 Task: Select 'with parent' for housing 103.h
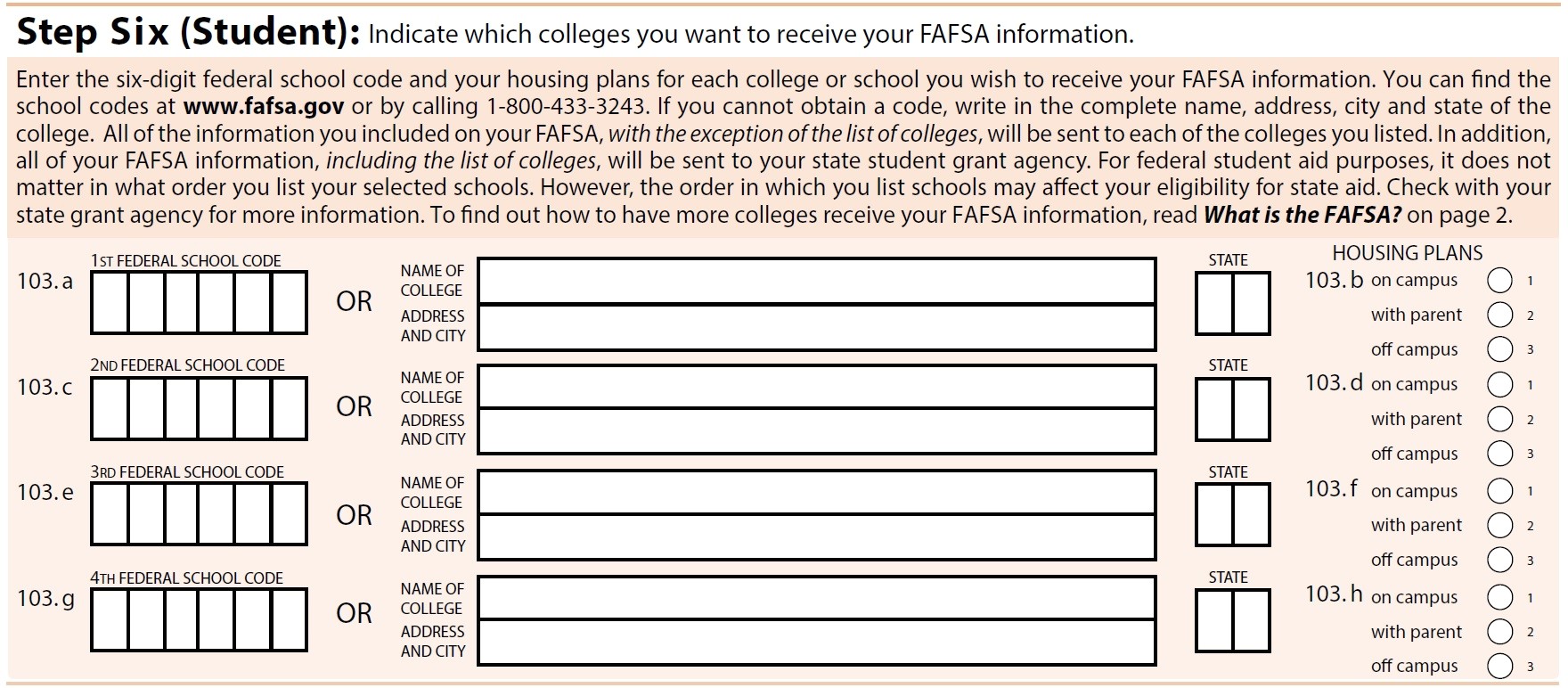[x=1500, y=632]
